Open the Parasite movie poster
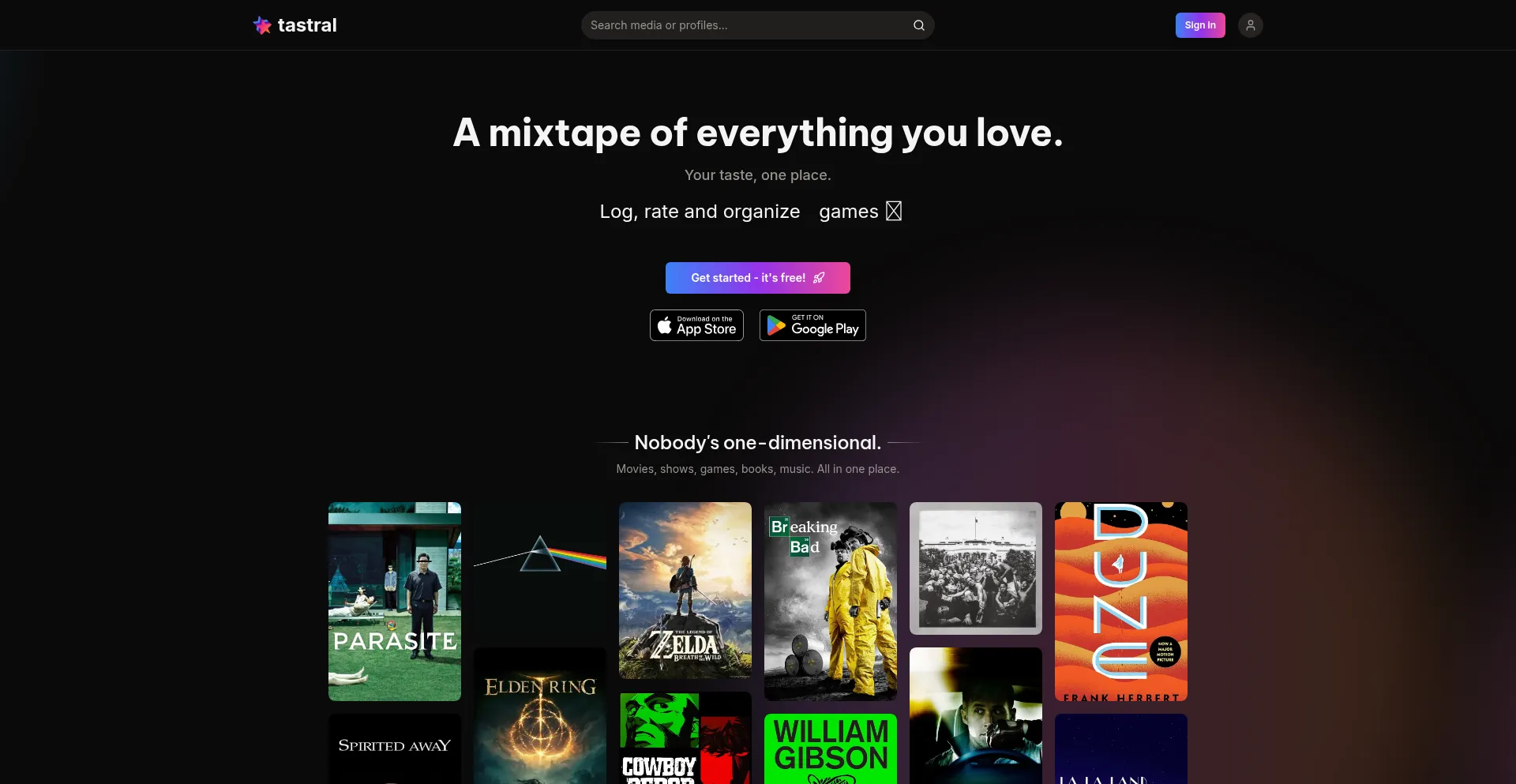Image resolution: width=1516 pixels, height=784 pixels. pyautogui.click(x=395, y=602)
